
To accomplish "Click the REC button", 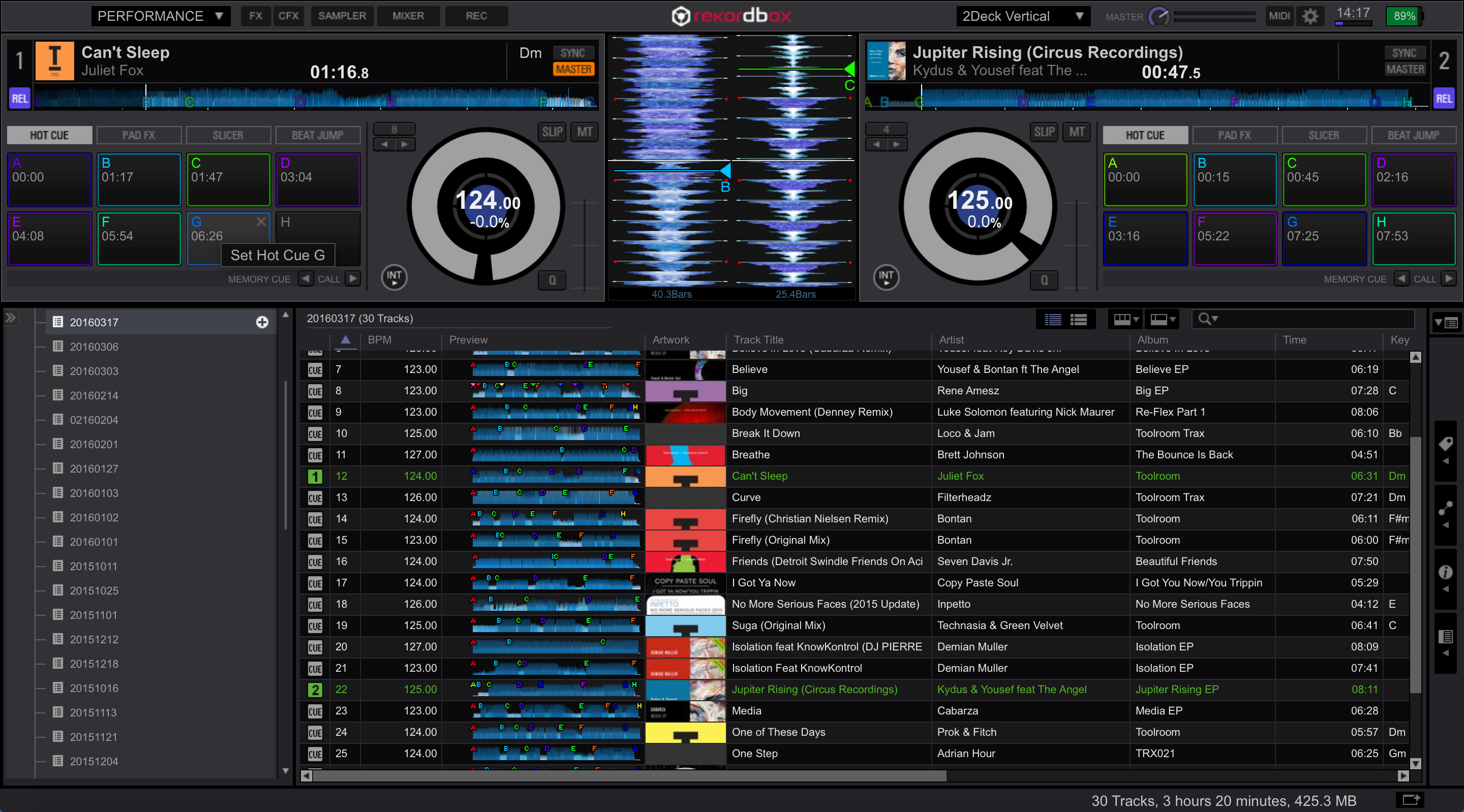I will click(x=476, y=16).
